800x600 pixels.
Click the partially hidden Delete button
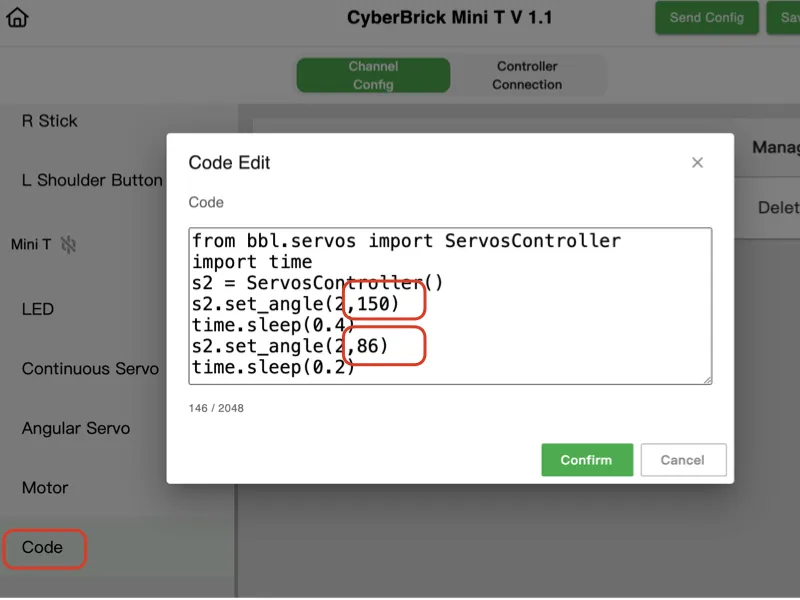(777, 208)
